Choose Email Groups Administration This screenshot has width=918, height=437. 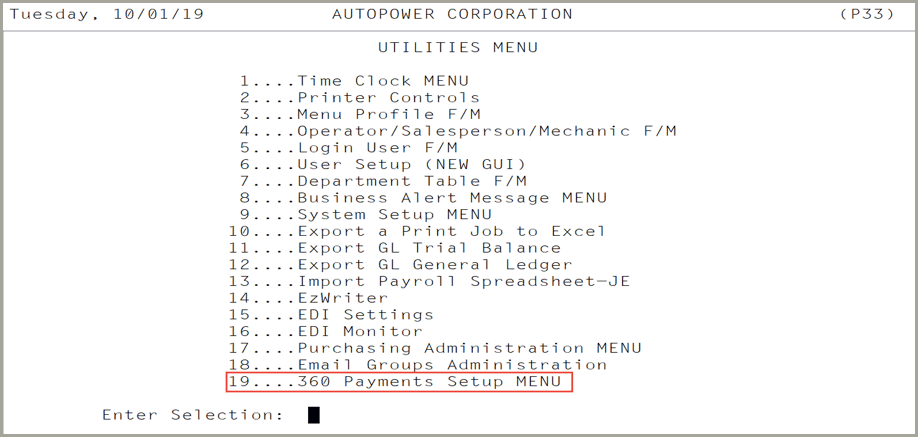tap(417, 365)
